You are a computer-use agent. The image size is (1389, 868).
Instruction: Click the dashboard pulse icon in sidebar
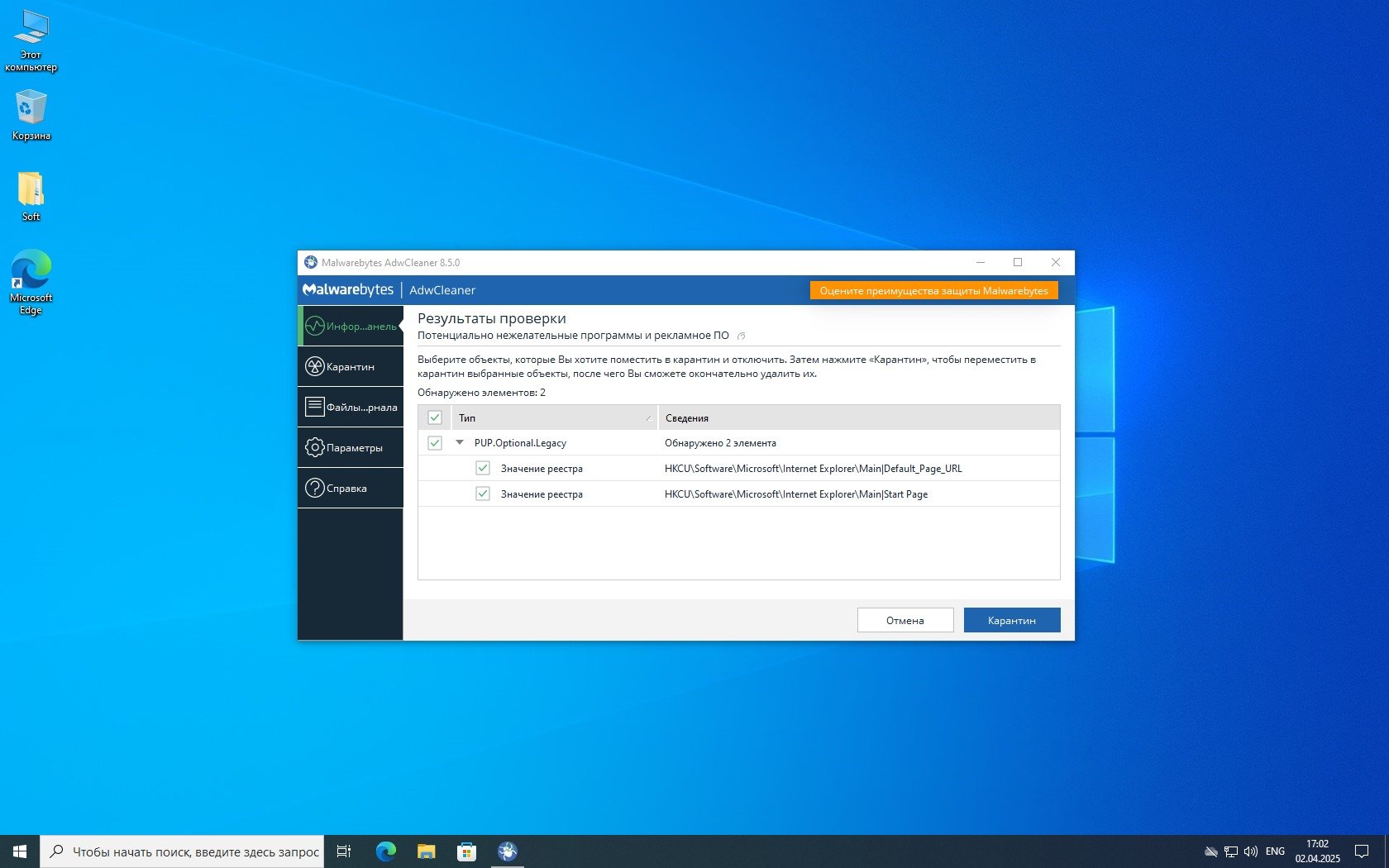(314, 326)
